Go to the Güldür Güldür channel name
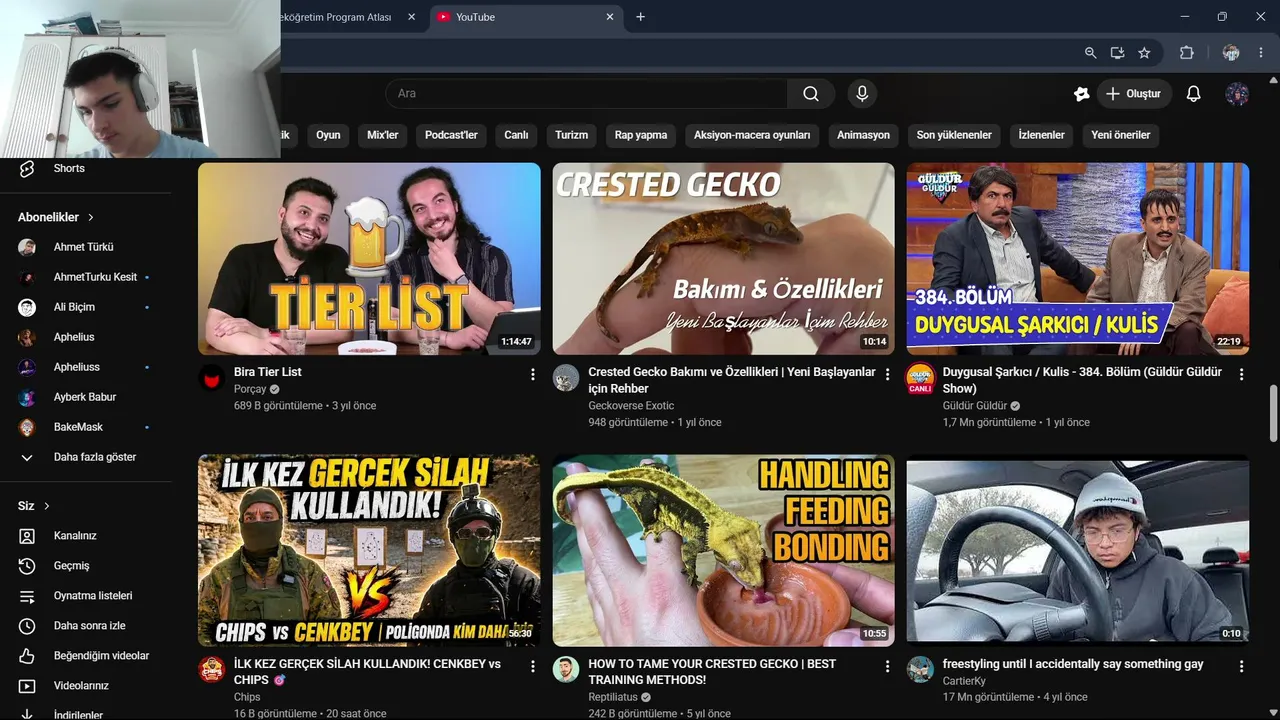Viewport: 1280px width, 720px height. coord(975,406)
